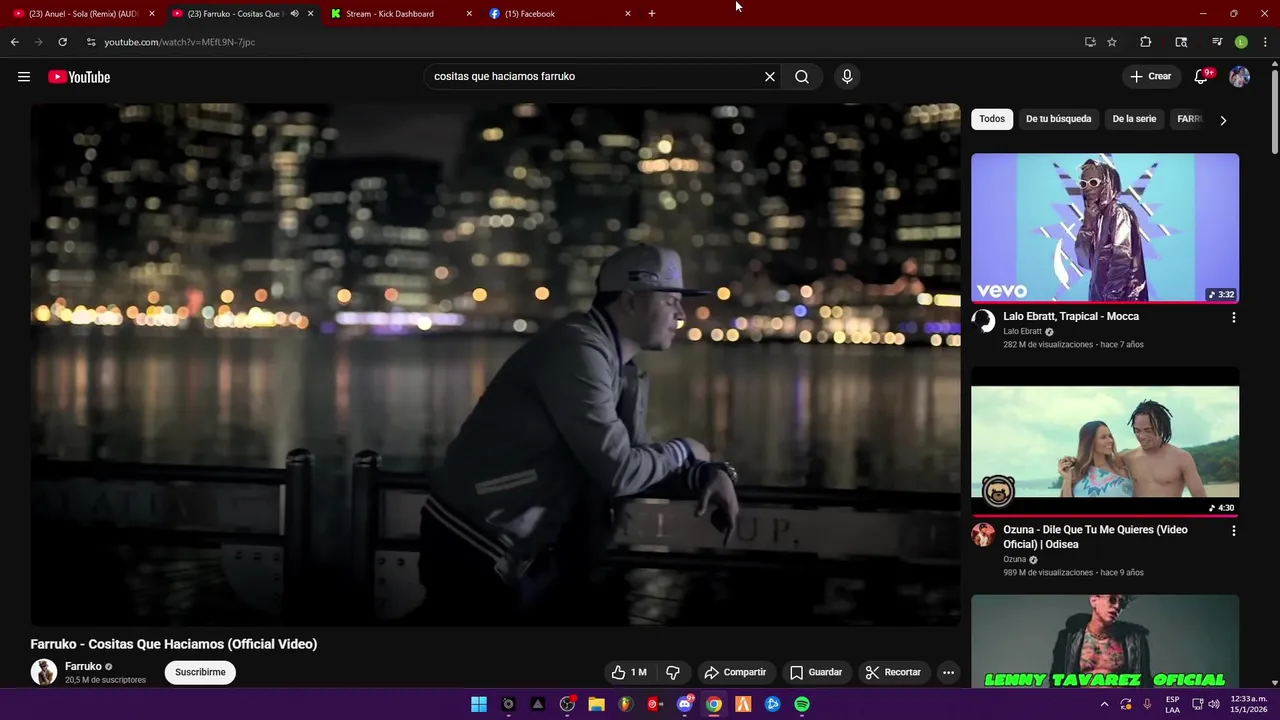Select the De tu búsqueda chip
The width and height of the screenshot is (1280, 720).
1058,119
